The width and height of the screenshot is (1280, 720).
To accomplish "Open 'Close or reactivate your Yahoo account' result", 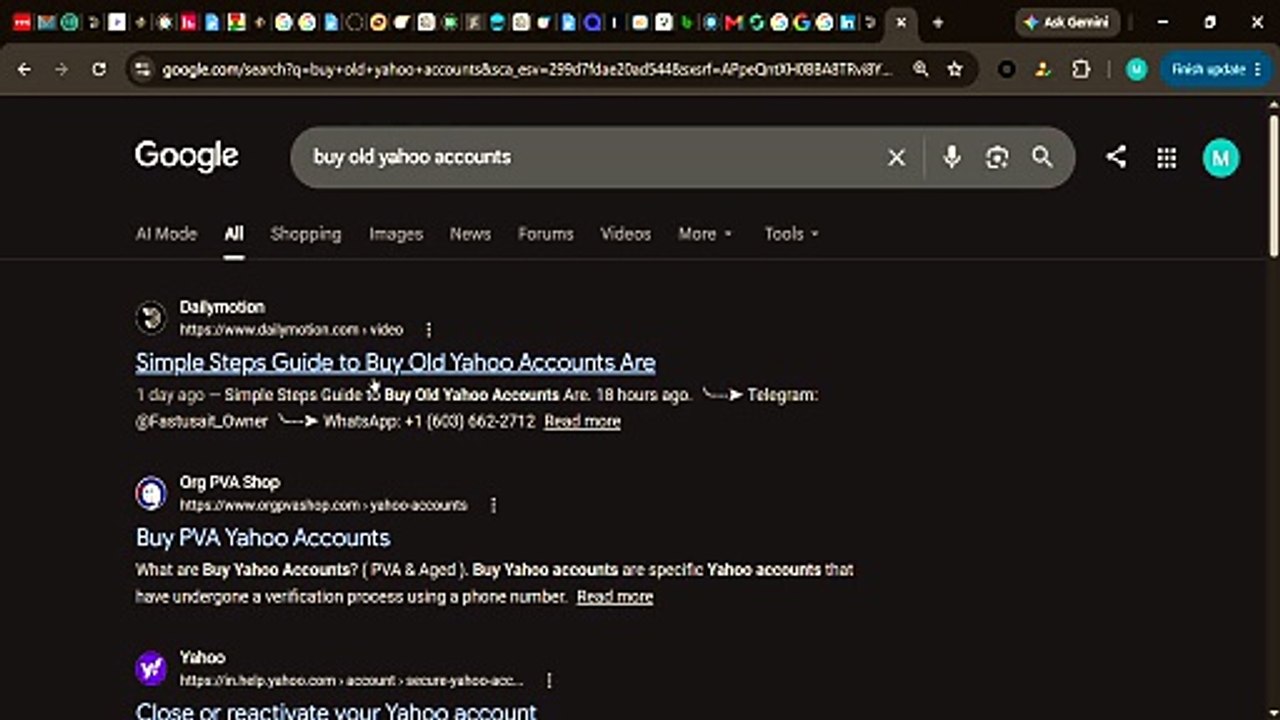I will [336, 712].
